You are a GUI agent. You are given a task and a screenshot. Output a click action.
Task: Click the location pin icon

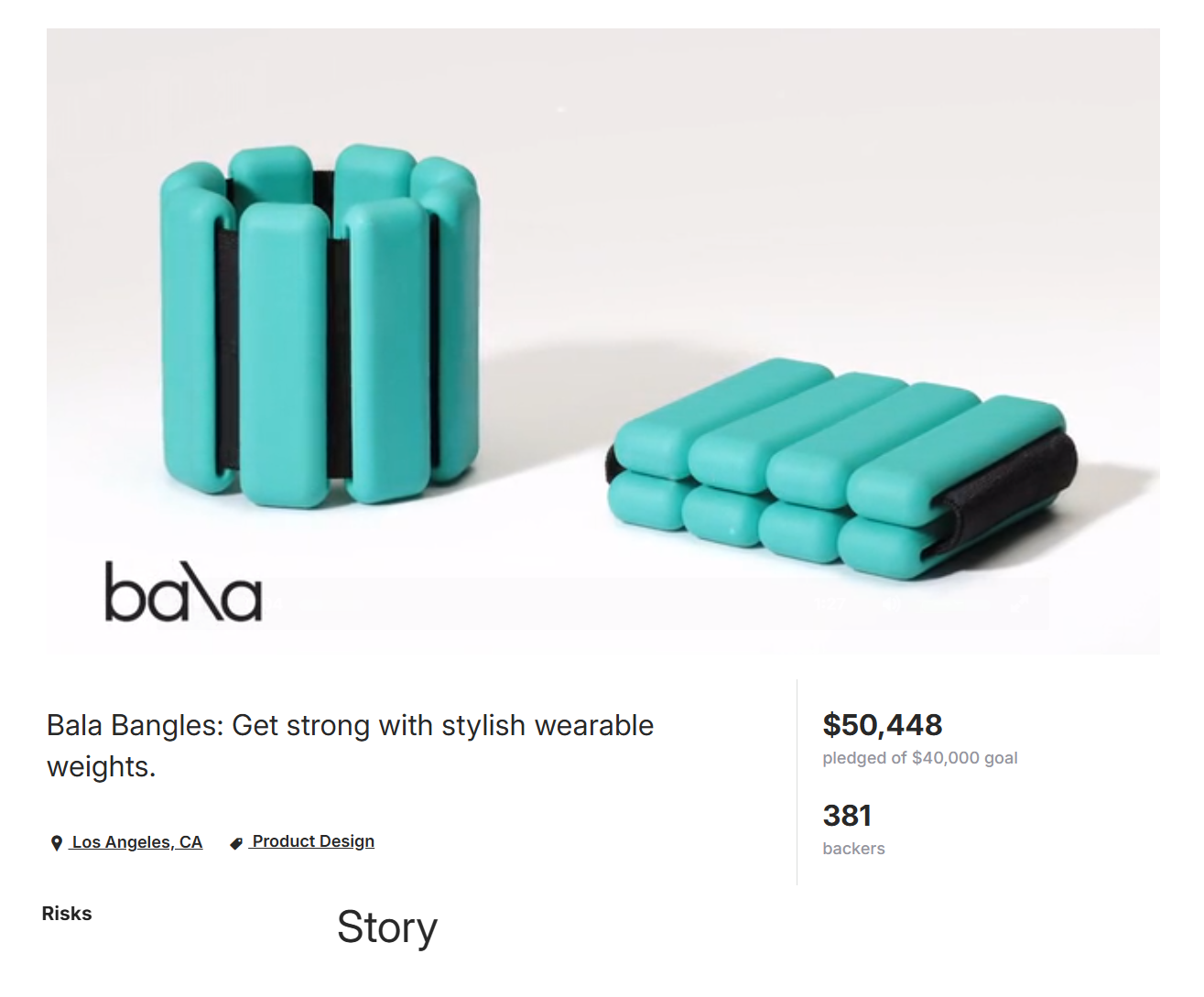click(x=57, y=843)
